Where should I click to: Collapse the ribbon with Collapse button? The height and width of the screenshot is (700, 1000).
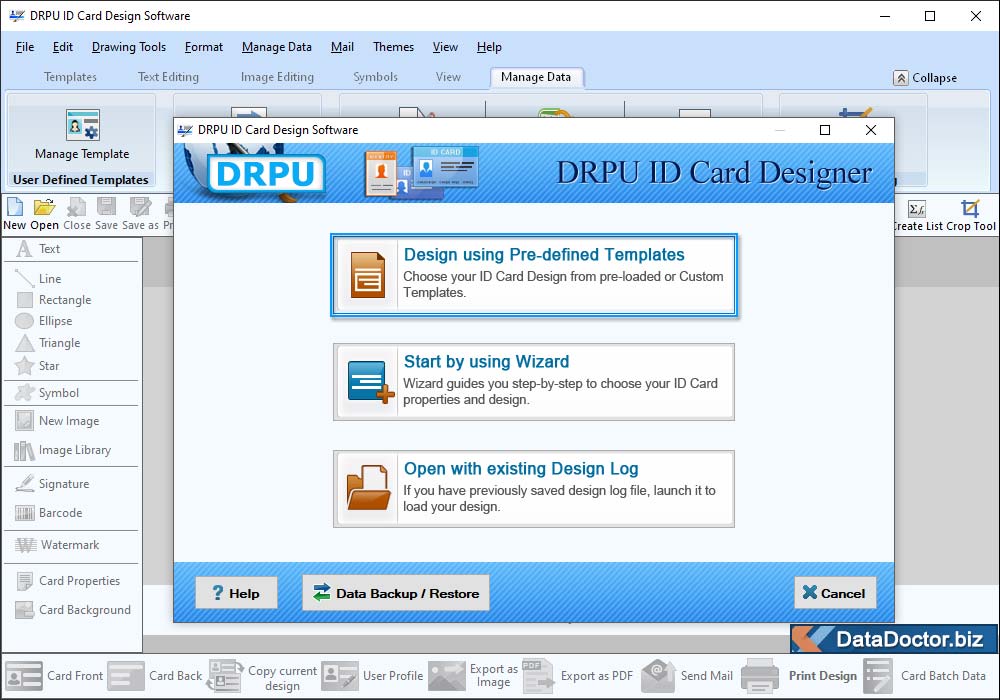[925, 78]
